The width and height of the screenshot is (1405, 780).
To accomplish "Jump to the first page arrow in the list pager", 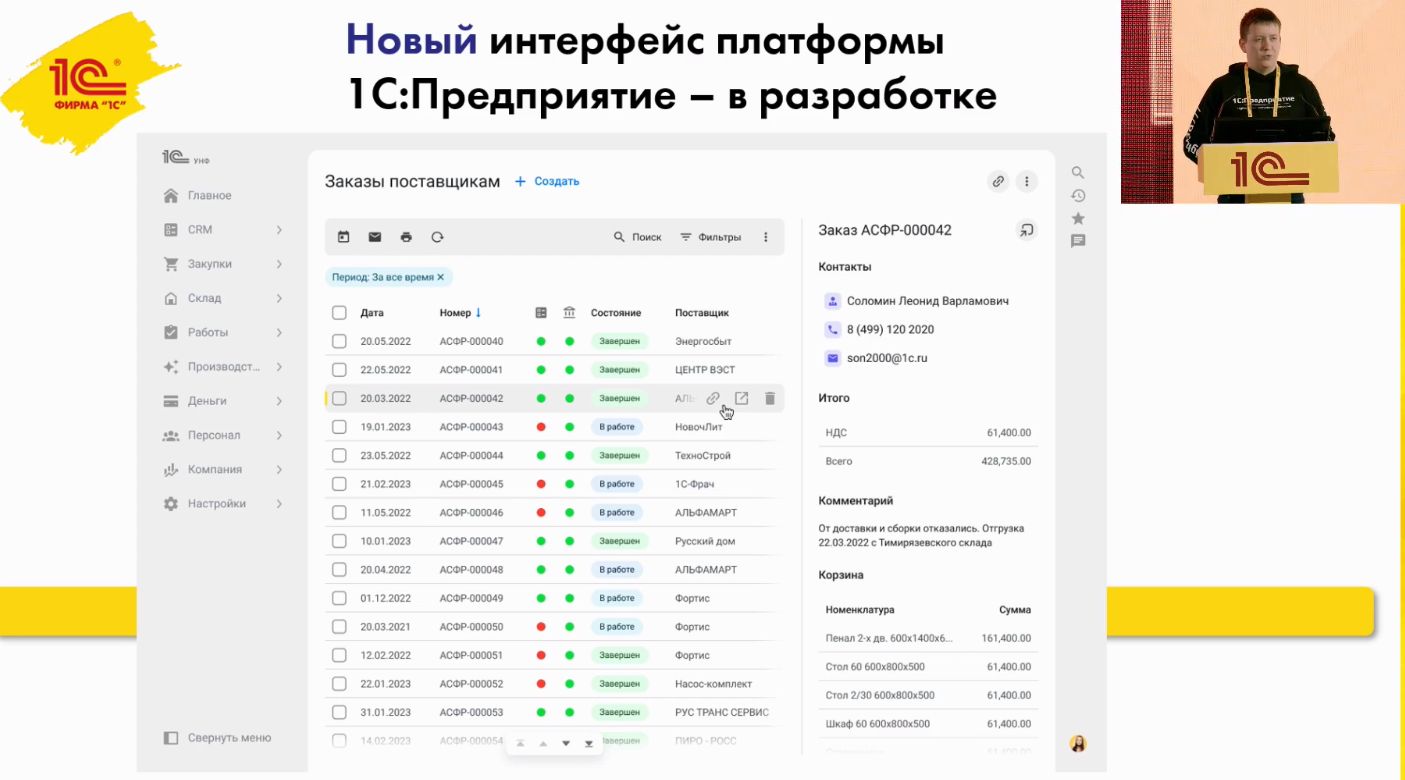I will pyautogui.click(x=520, y=743).
